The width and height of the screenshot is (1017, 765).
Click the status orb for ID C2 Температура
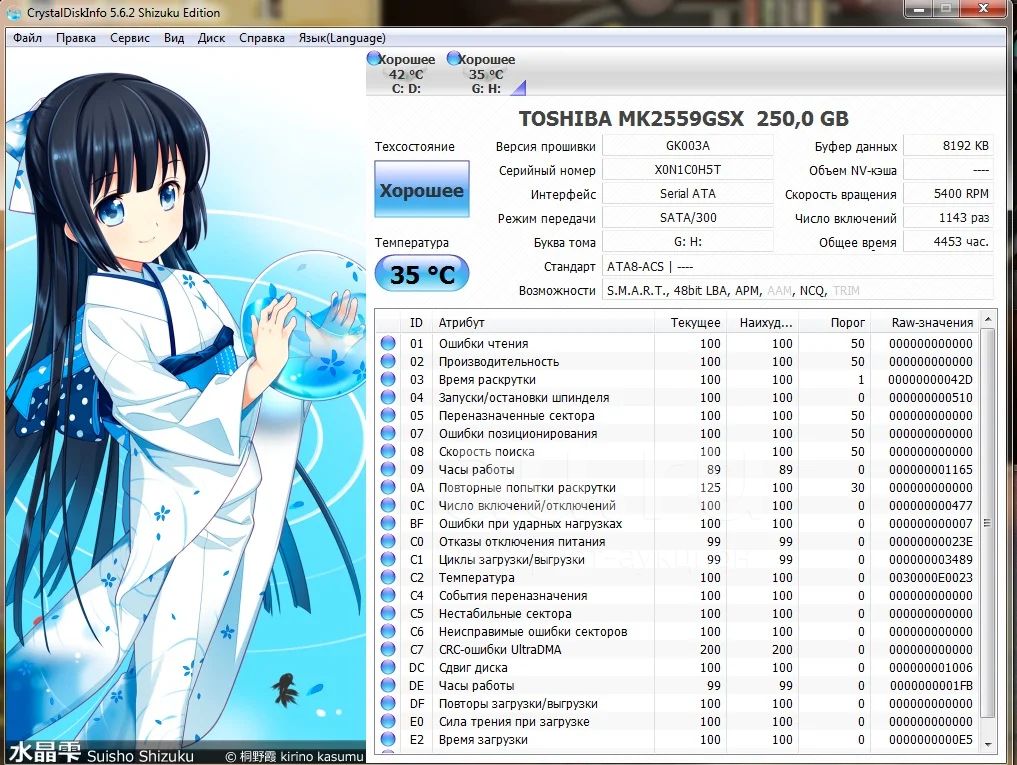[x=388, y=577]
